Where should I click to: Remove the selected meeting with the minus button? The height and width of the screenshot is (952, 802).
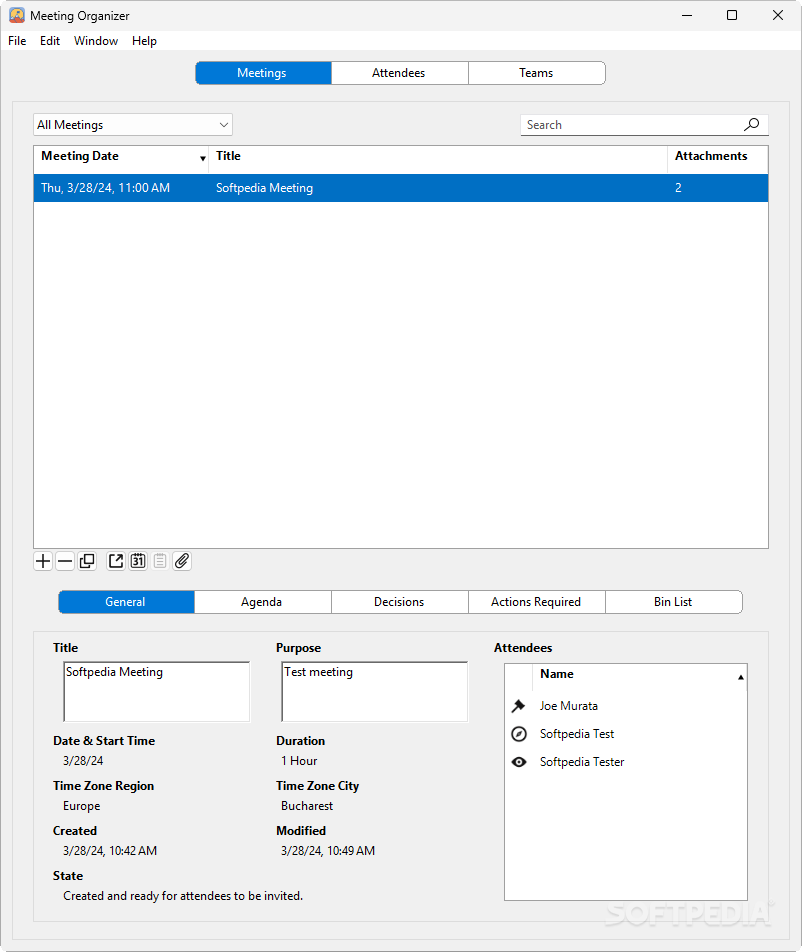pyautogui.click(x=65, y=561)
